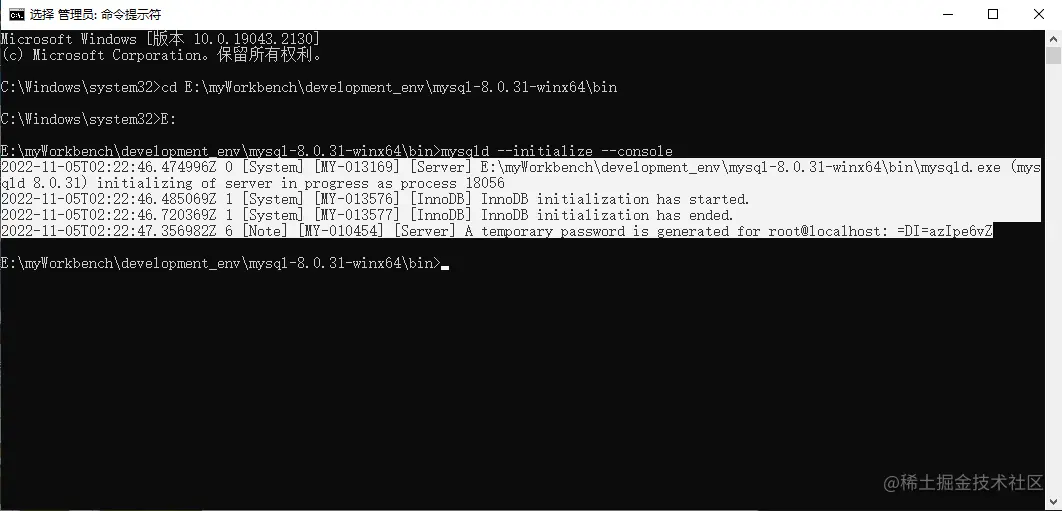The height and width of the screenshot is (511, 1062).
Task: Click the mysqld --initialize --console command text
Action: 557,151
